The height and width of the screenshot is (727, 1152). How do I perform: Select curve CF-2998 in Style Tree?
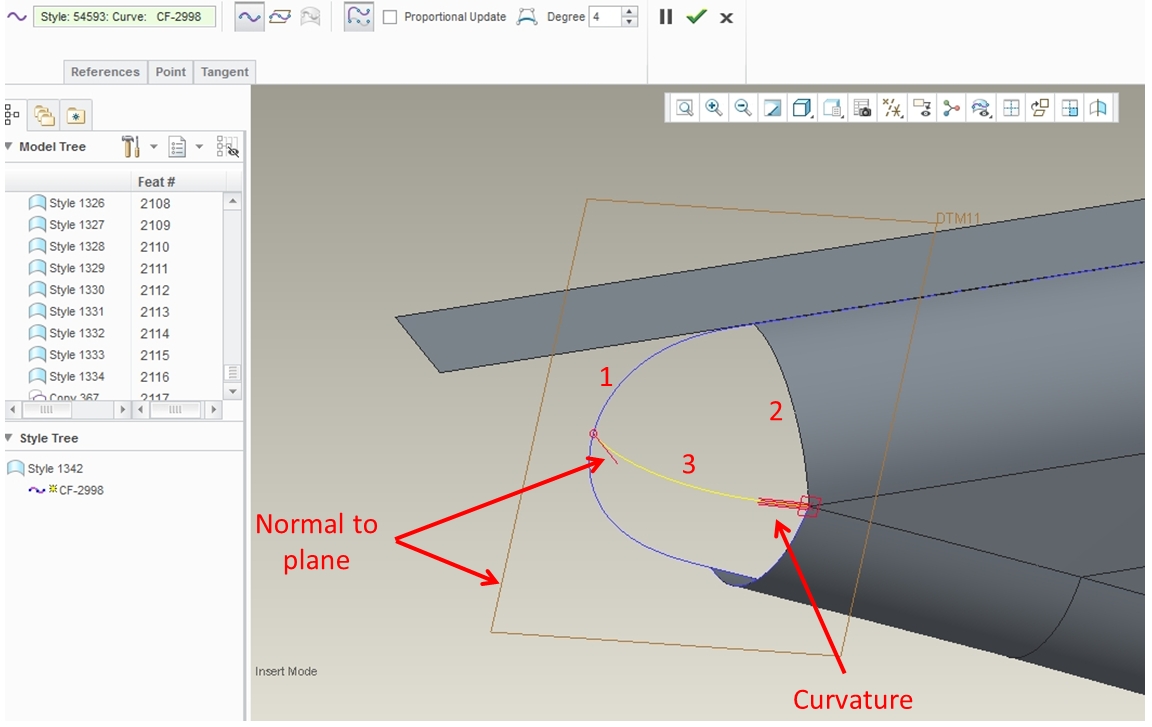(x=67, y=490)
